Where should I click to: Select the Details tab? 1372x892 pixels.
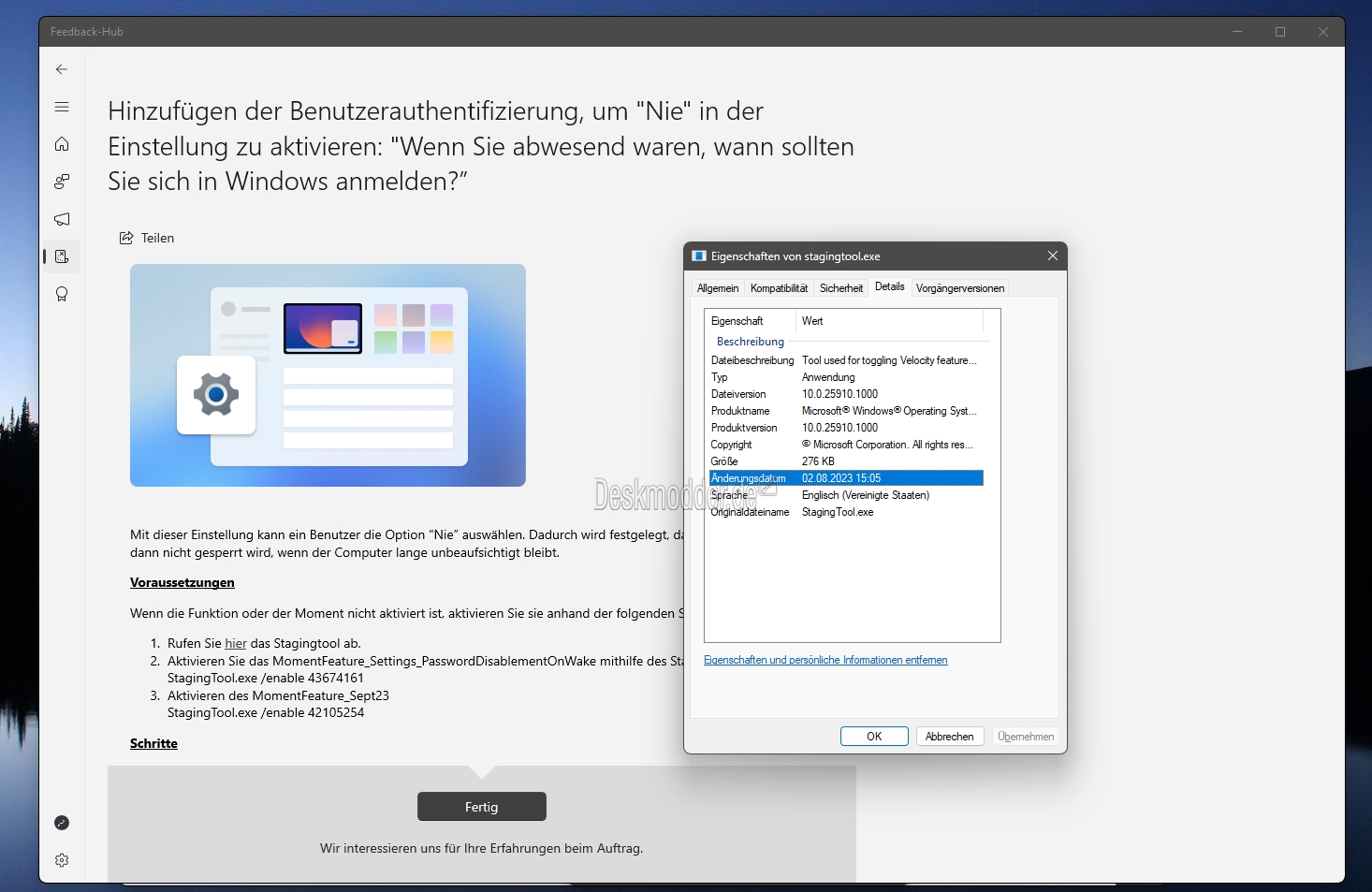(890, 286)
